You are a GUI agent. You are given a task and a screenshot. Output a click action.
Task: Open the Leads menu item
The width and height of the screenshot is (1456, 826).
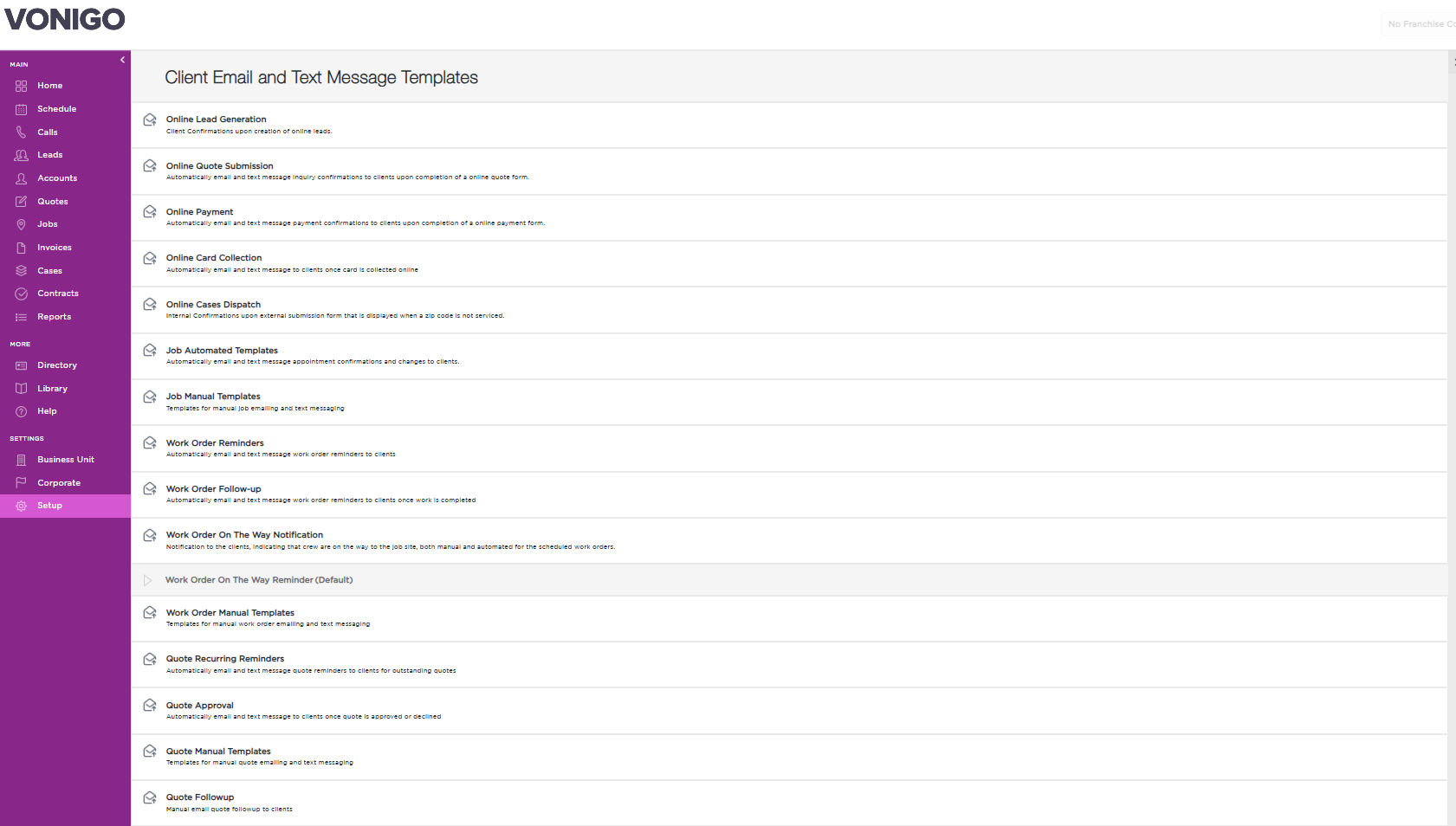(x=49, y=155)
